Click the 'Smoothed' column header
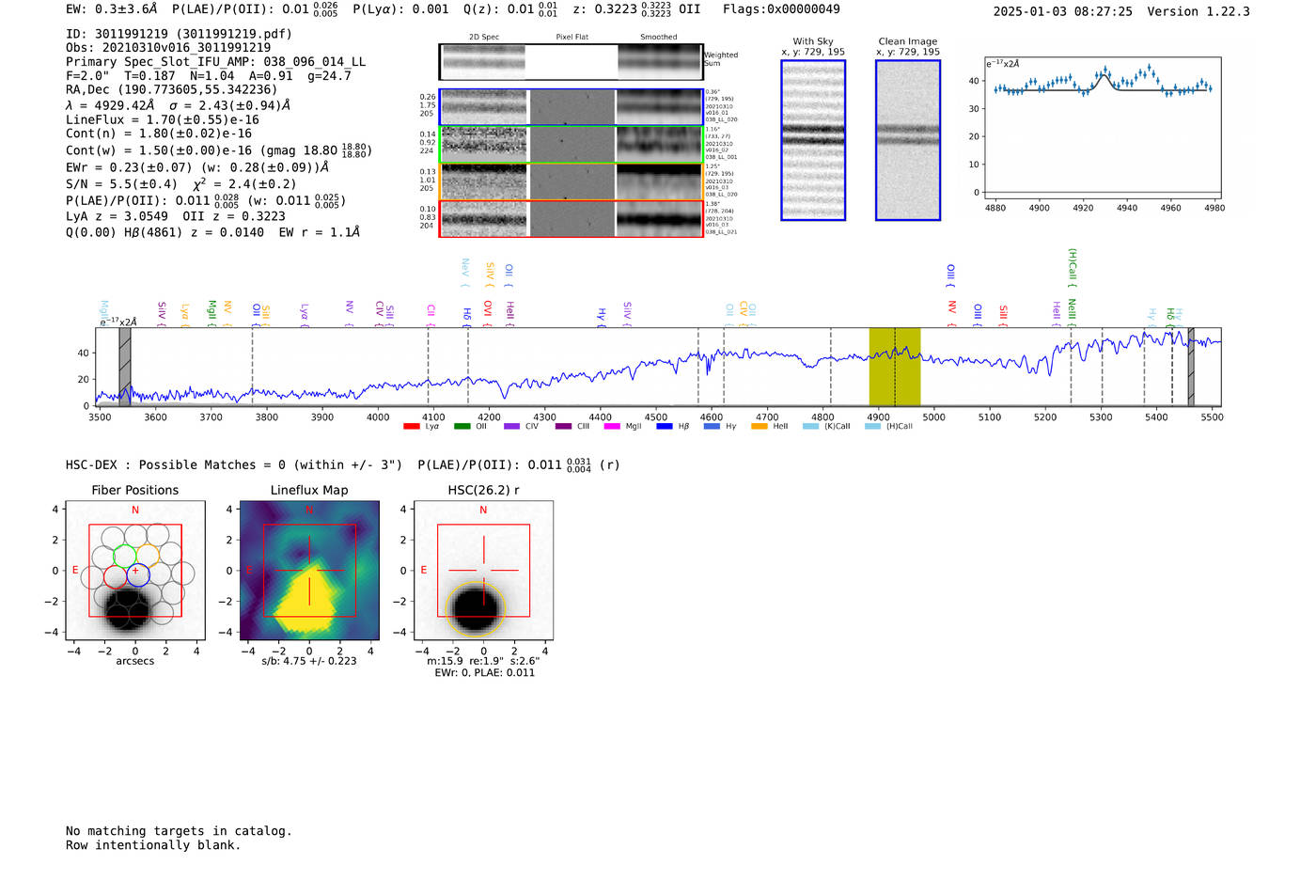The image size is (1316, 896). pyautogui.click(x=659, y=38)
